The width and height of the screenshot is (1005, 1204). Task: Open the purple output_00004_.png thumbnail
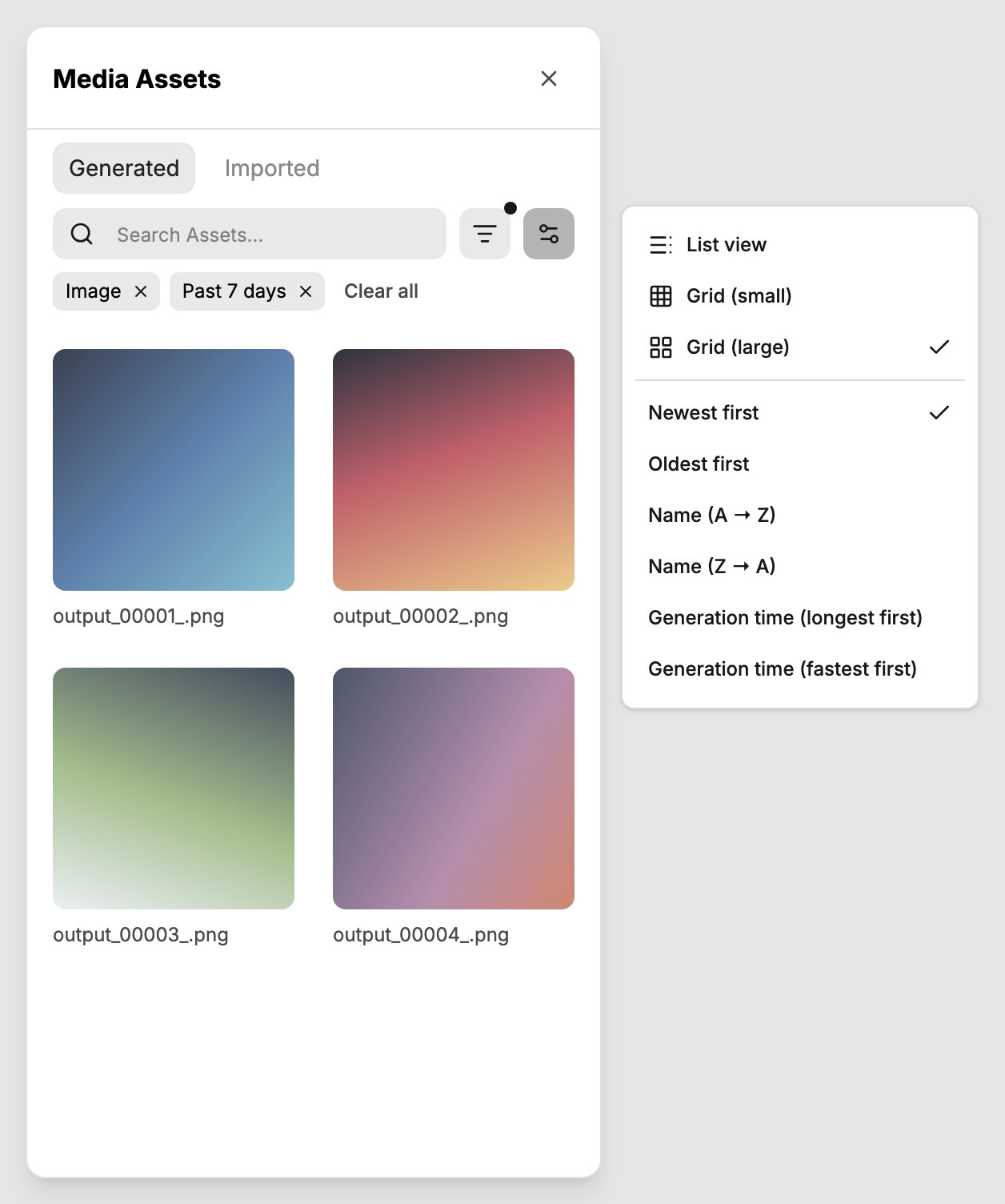tap(454, 789)
